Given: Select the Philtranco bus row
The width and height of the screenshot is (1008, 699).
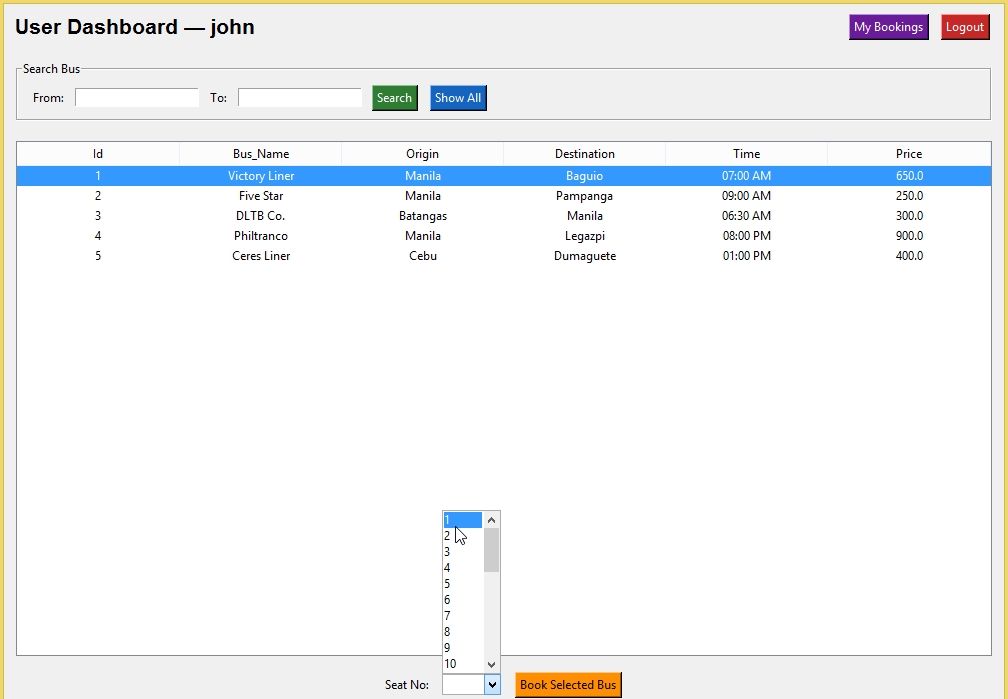Looking at the screenshot, I should coord(260,236).
